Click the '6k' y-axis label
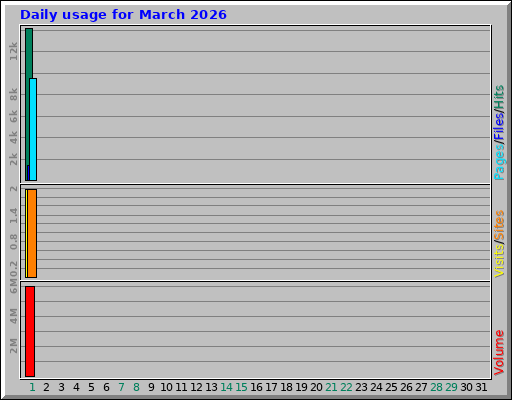Screen dimensions: 512x400 13,116
